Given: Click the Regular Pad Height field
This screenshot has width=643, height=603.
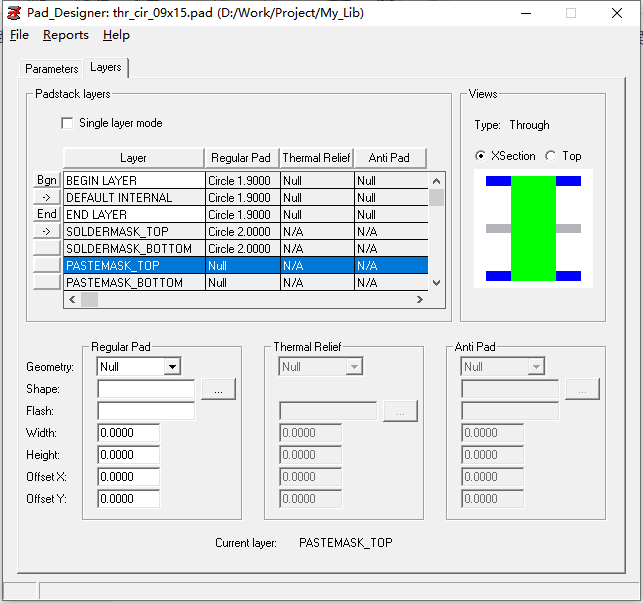Looking at the screenshot, I should (x=129, y=455).
